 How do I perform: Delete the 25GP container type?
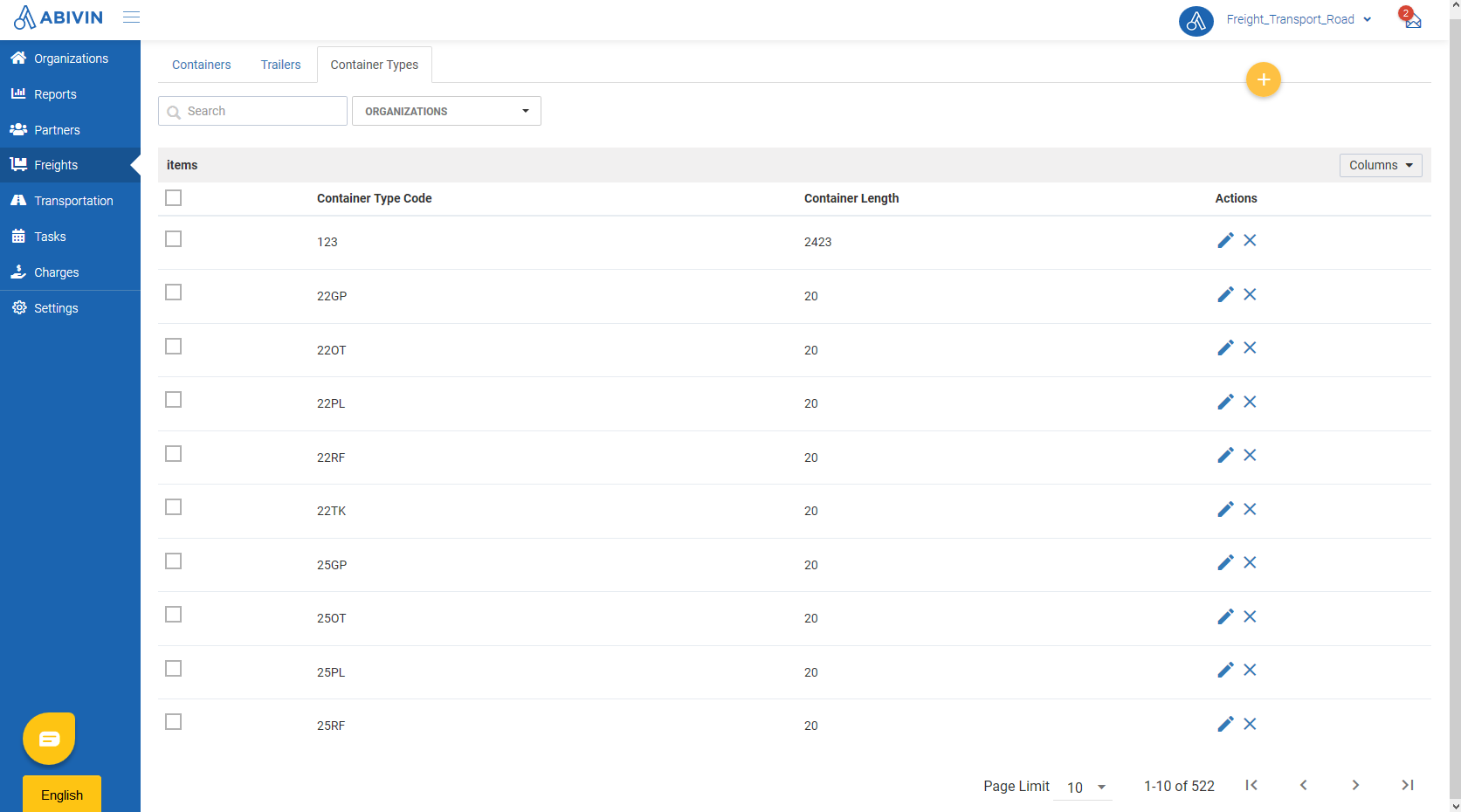[1250, 562]
